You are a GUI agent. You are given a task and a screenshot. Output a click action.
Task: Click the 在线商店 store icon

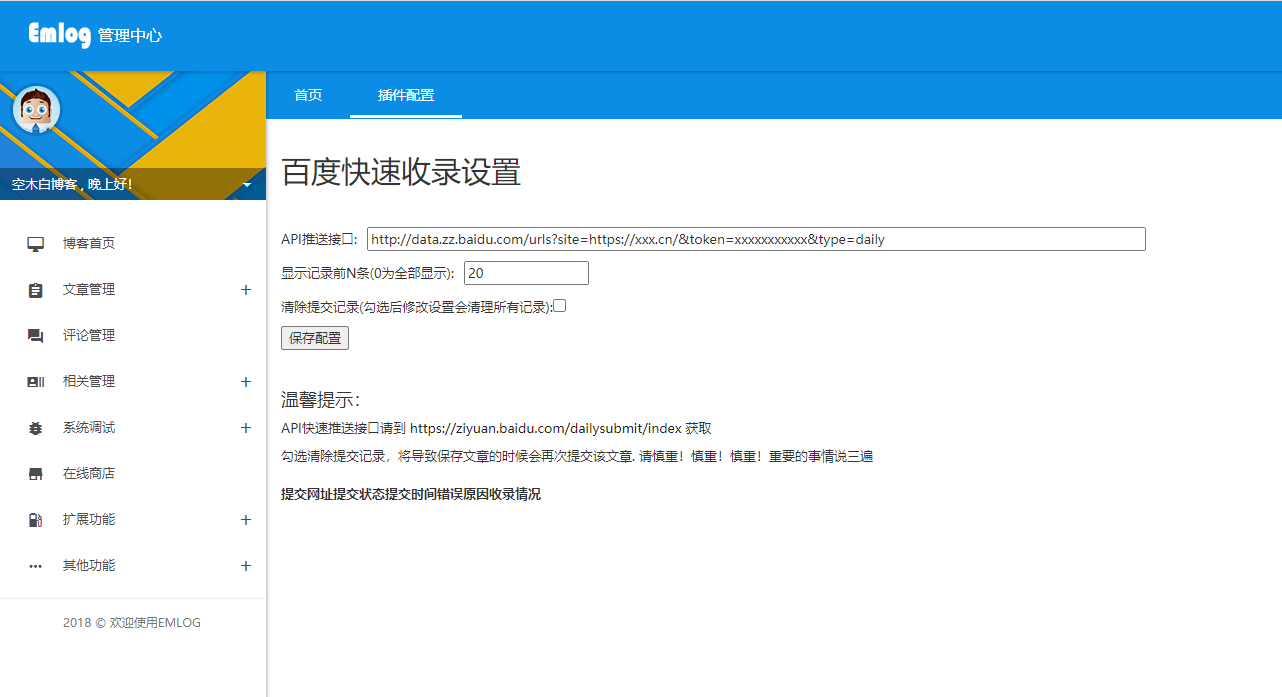(x=35, y=472)
